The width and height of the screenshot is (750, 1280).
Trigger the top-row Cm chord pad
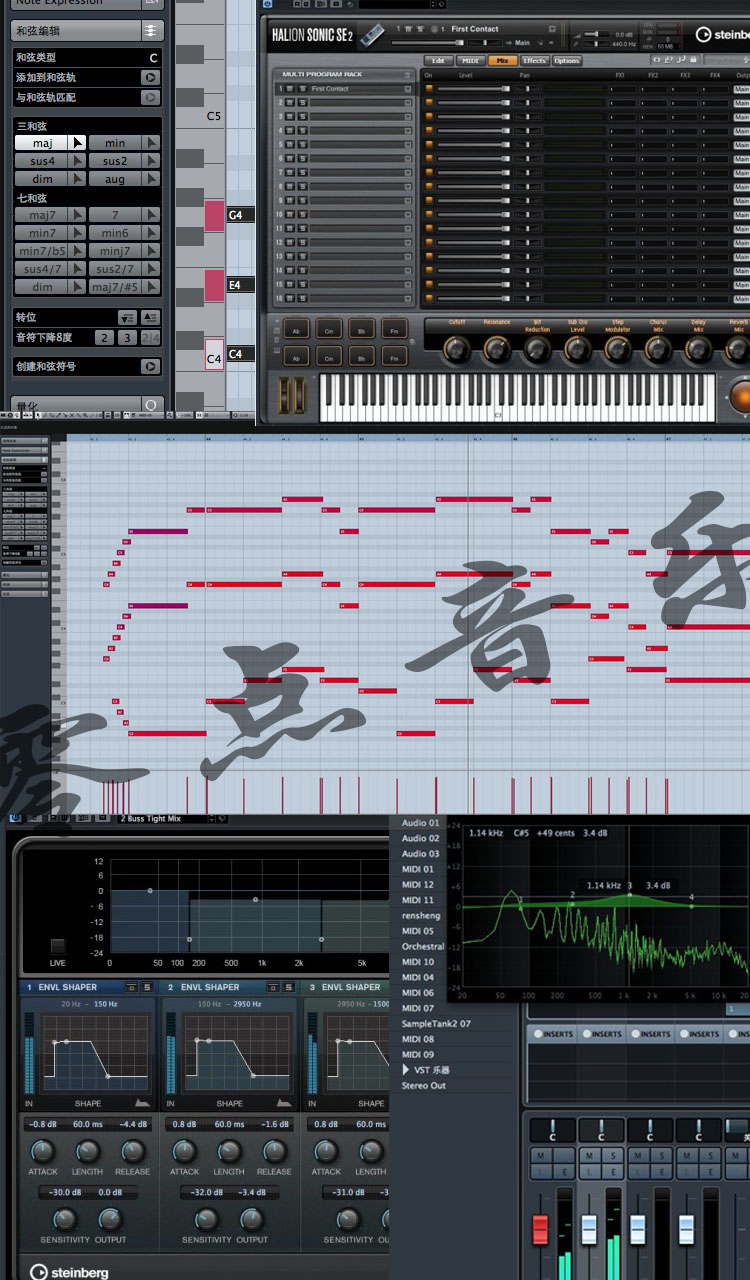tap(329, 330)
